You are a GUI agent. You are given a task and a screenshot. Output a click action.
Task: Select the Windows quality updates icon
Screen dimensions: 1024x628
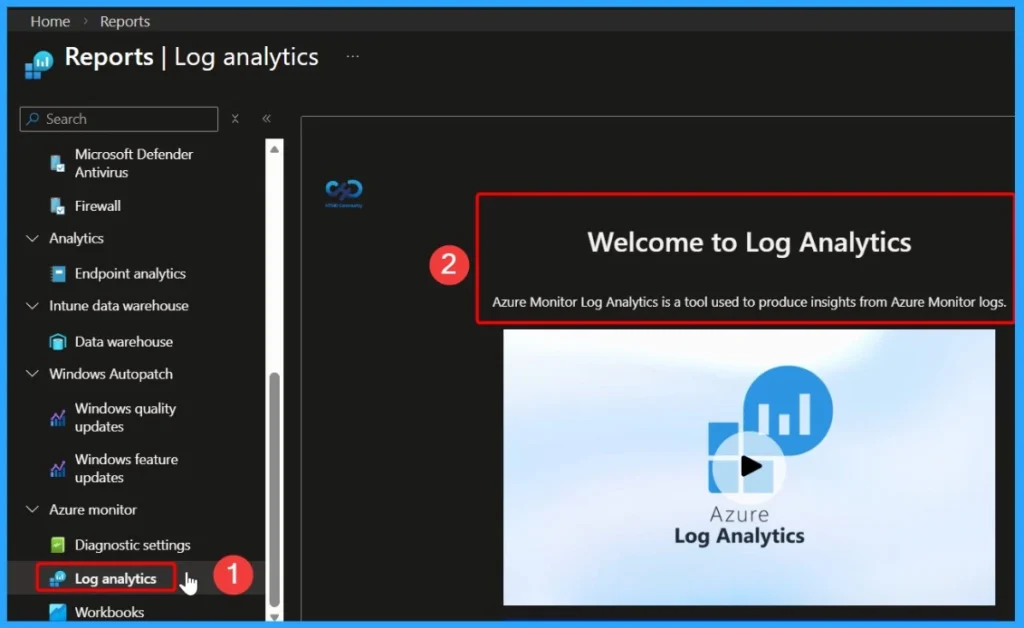(57, 417)
